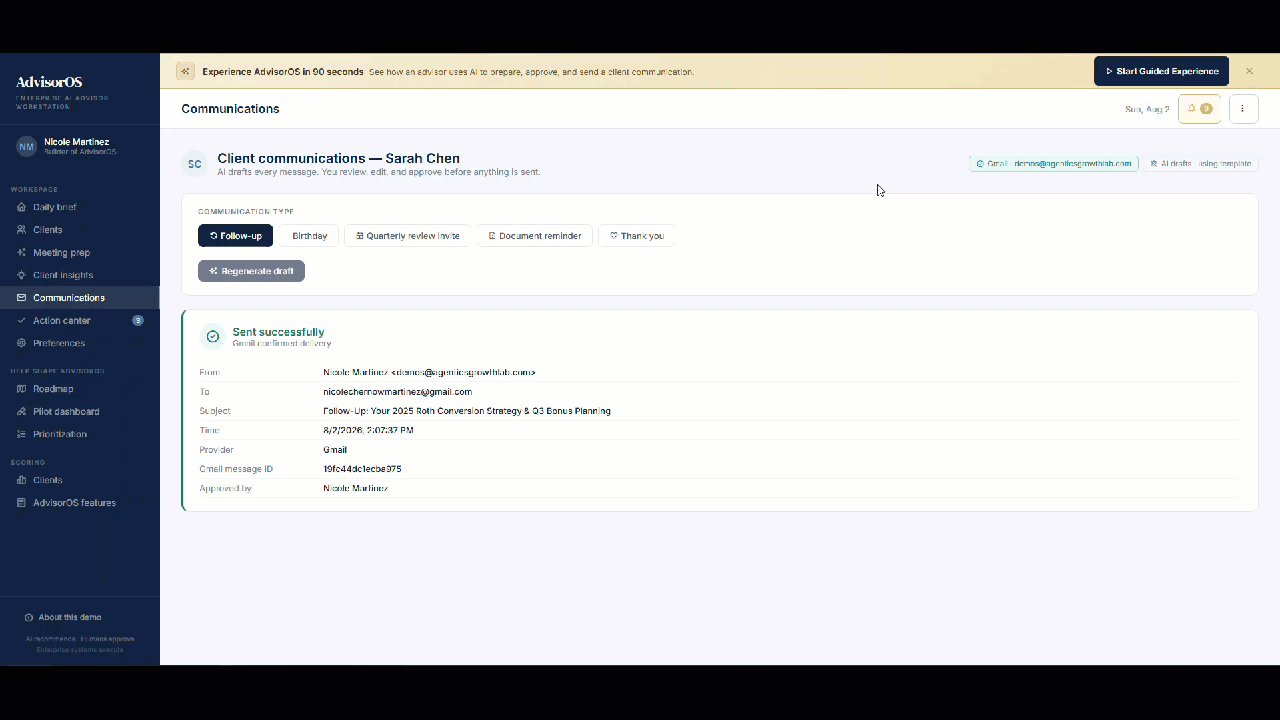The height and width of the screenshot is (720, 1280).
Task: Click Nicole Martinez profile name
Action: pos(77,142)
